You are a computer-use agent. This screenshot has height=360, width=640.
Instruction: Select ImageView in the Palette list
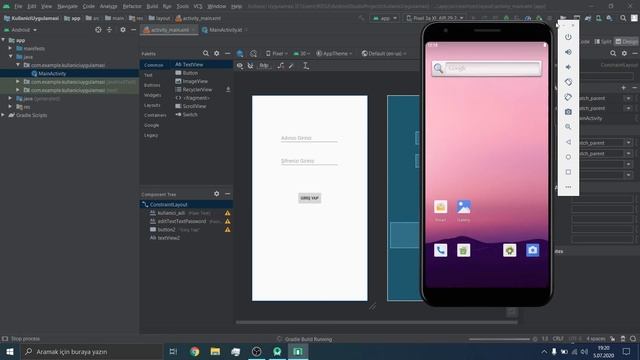195,81
